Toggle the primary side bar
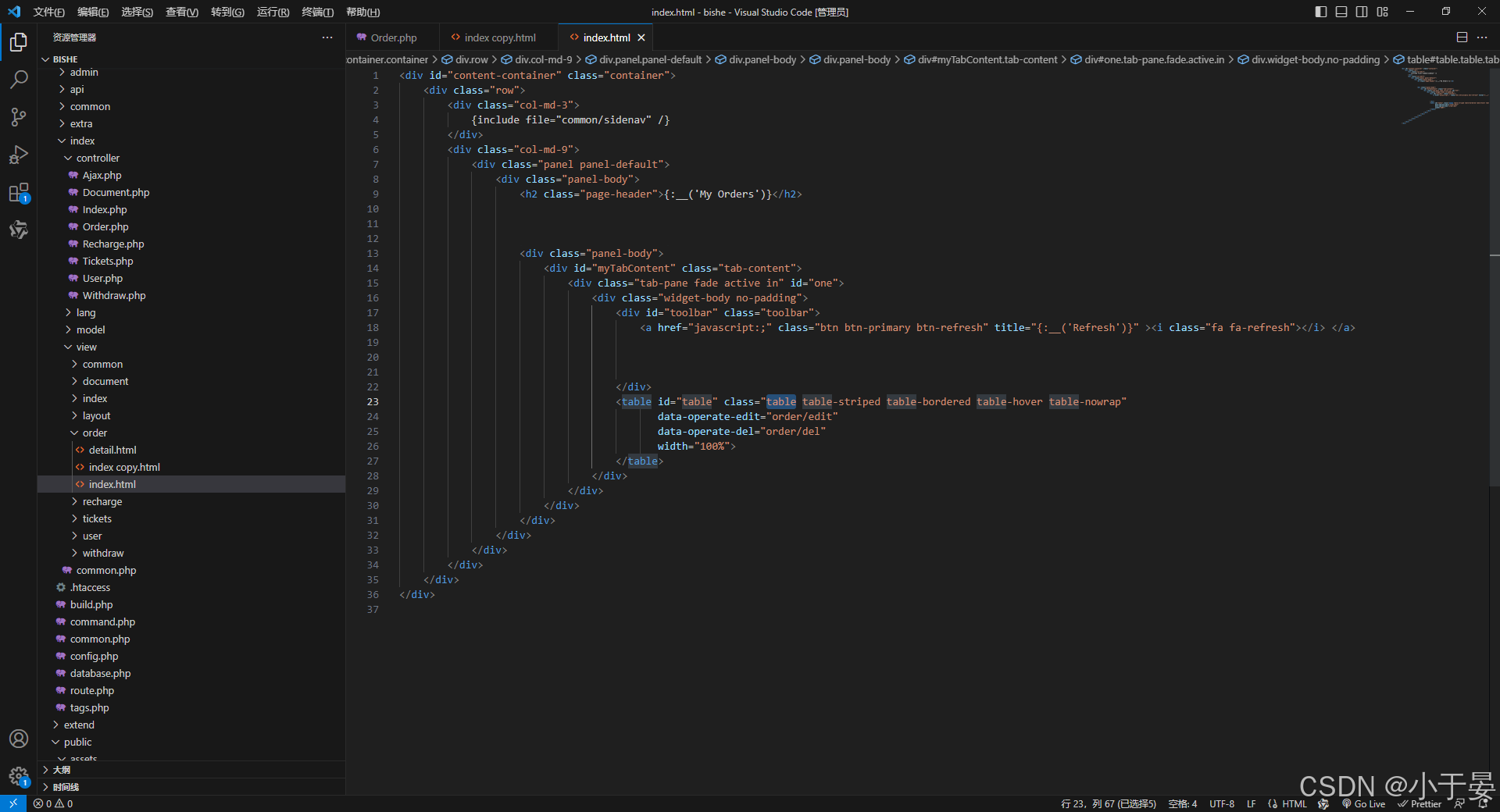The height and width of the screenshot is (812, 1500). (1321, 12)
